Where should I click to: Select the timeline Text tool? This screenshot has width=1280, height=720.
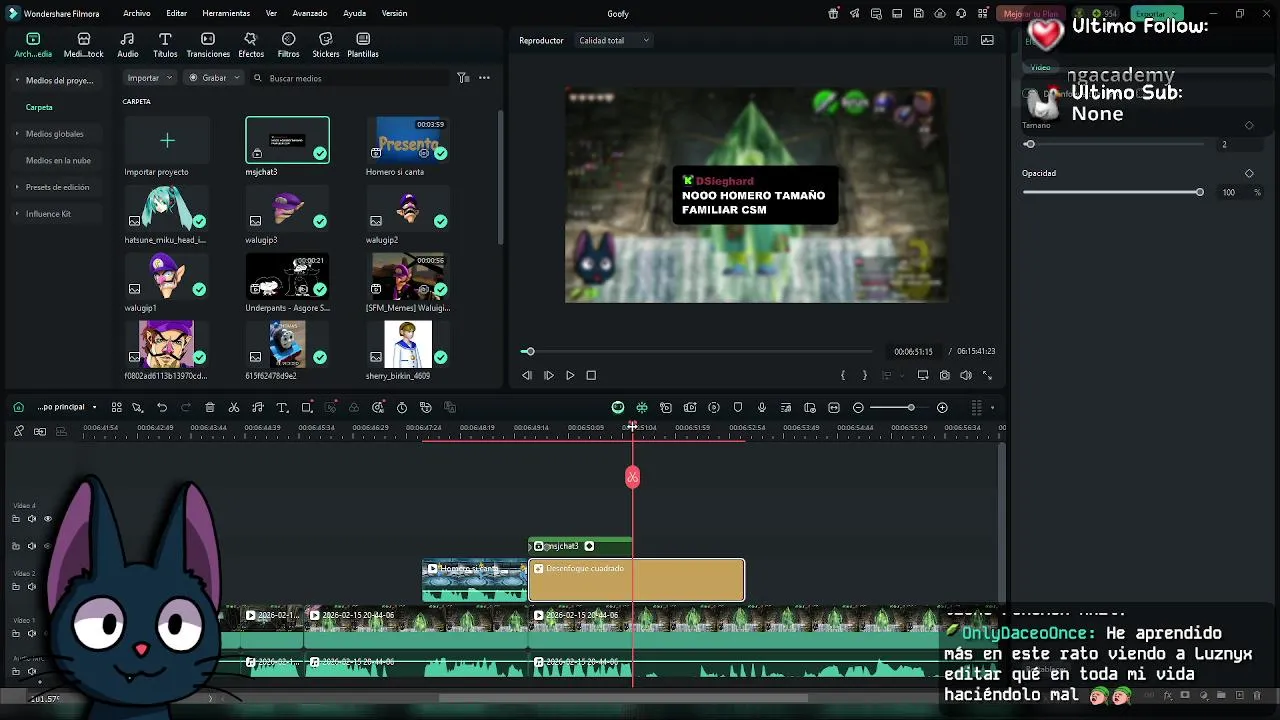pyautogui.click(x=282, y=408)
